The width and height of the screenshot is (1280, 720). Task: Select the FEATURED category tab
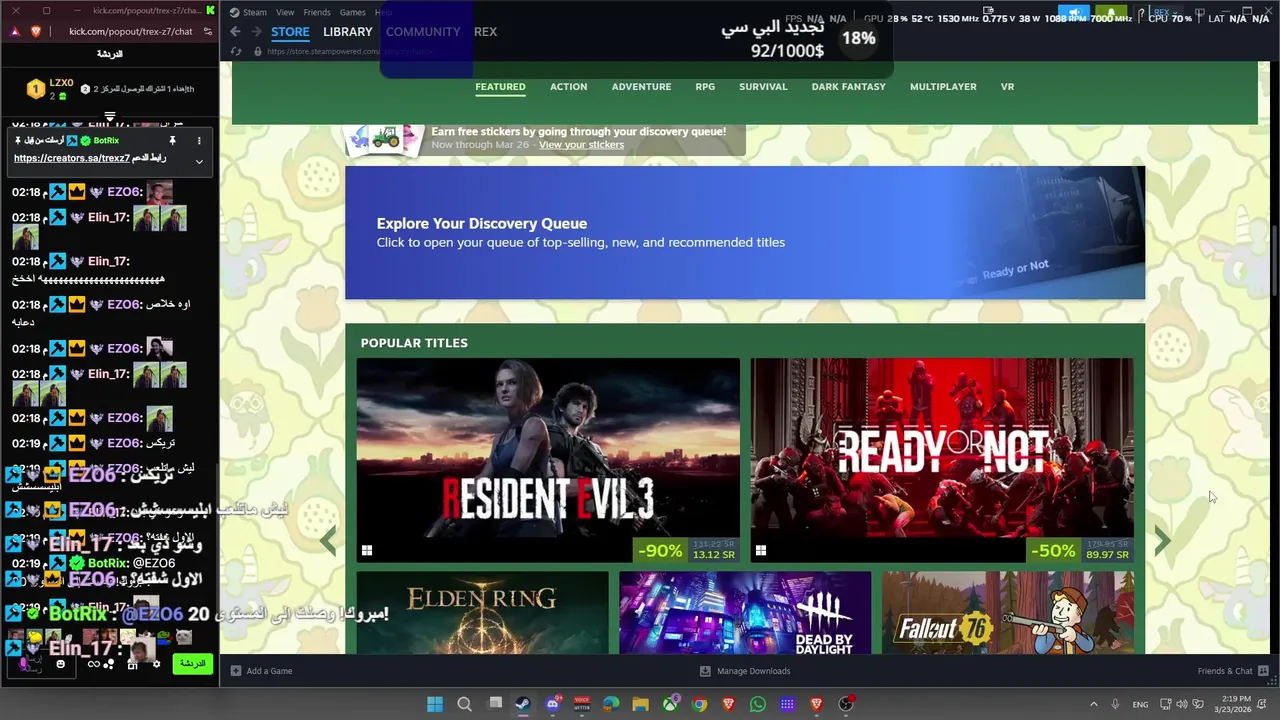coord(500,87)
